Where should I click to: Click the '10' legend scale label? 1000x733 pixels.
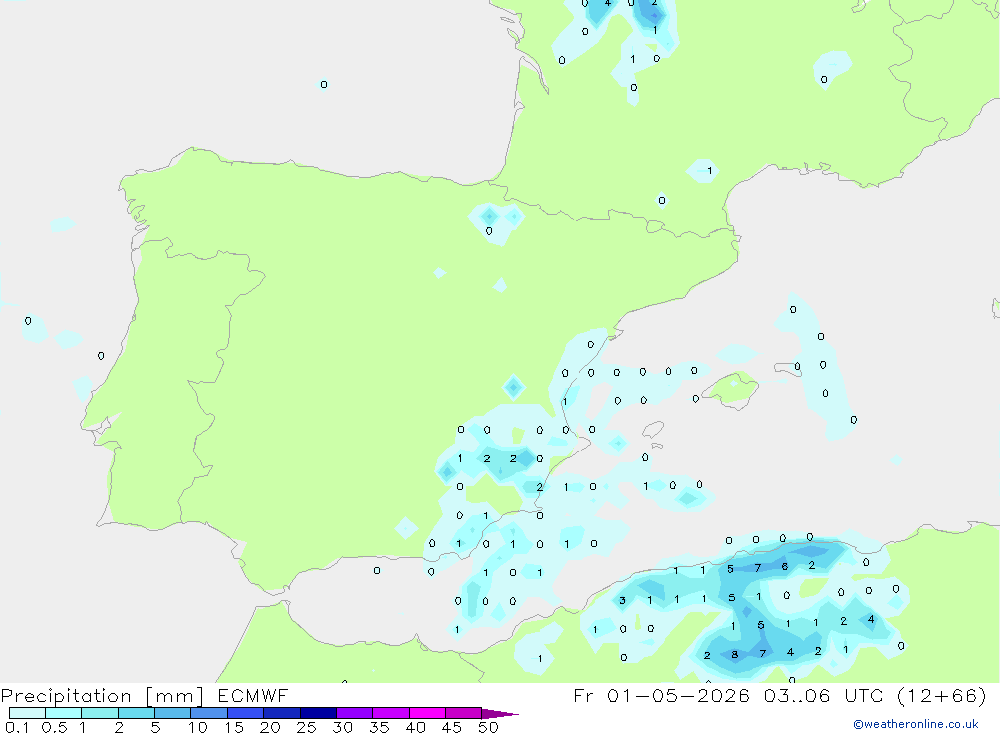click(198, 727)
